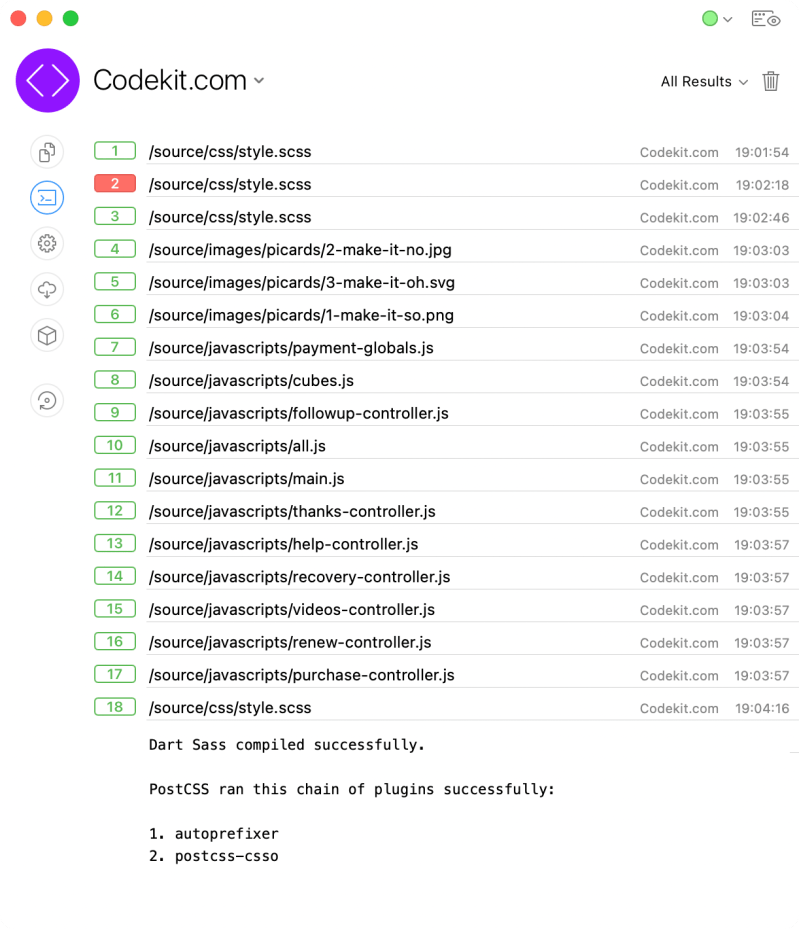Click the '1. autoprefixer' plugin line
This screenshot has height=929, width=799.
(x=213, y=834)
